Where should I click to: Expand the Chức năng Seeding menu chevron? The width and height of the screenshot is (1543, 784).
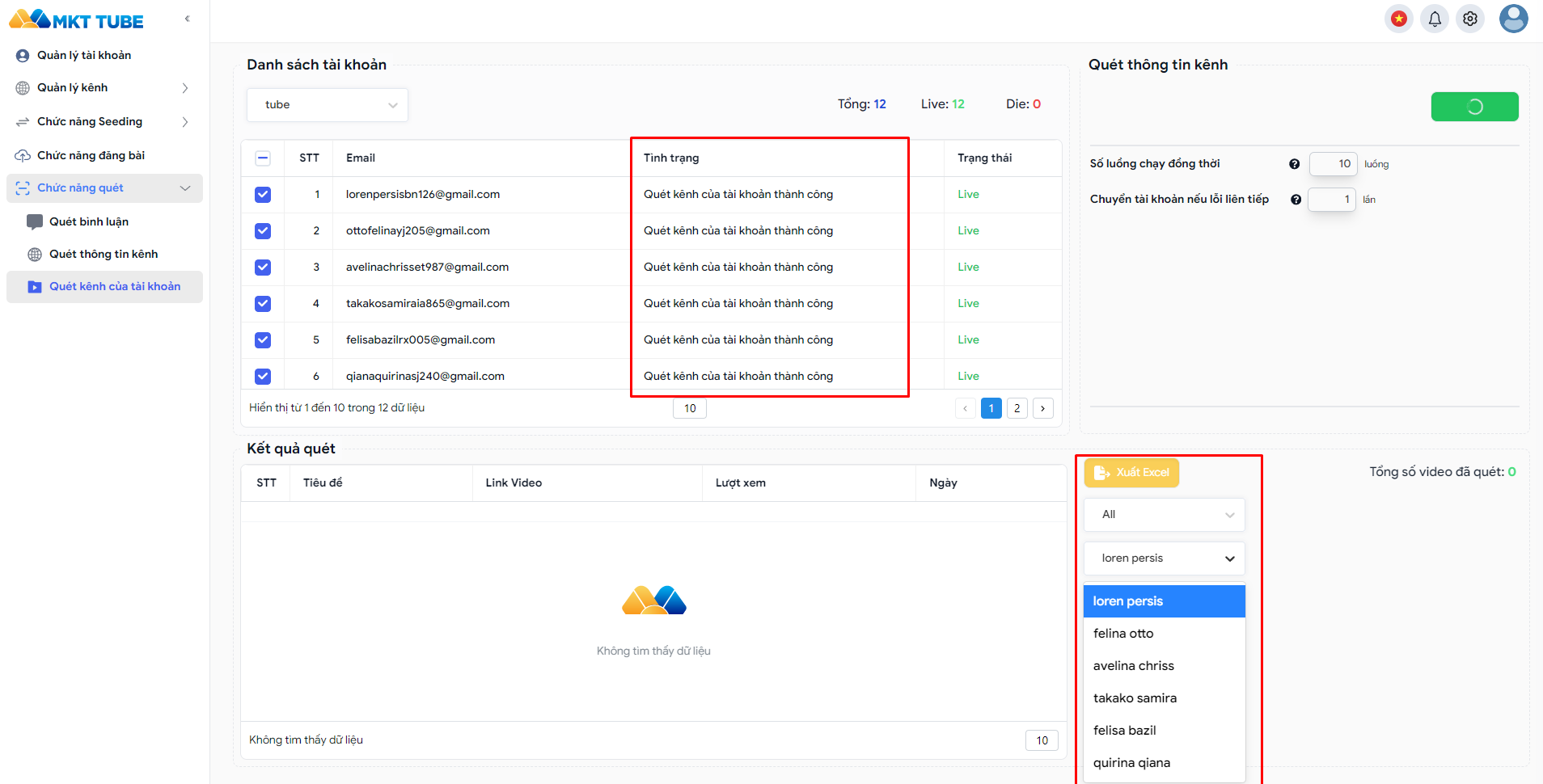185,122
